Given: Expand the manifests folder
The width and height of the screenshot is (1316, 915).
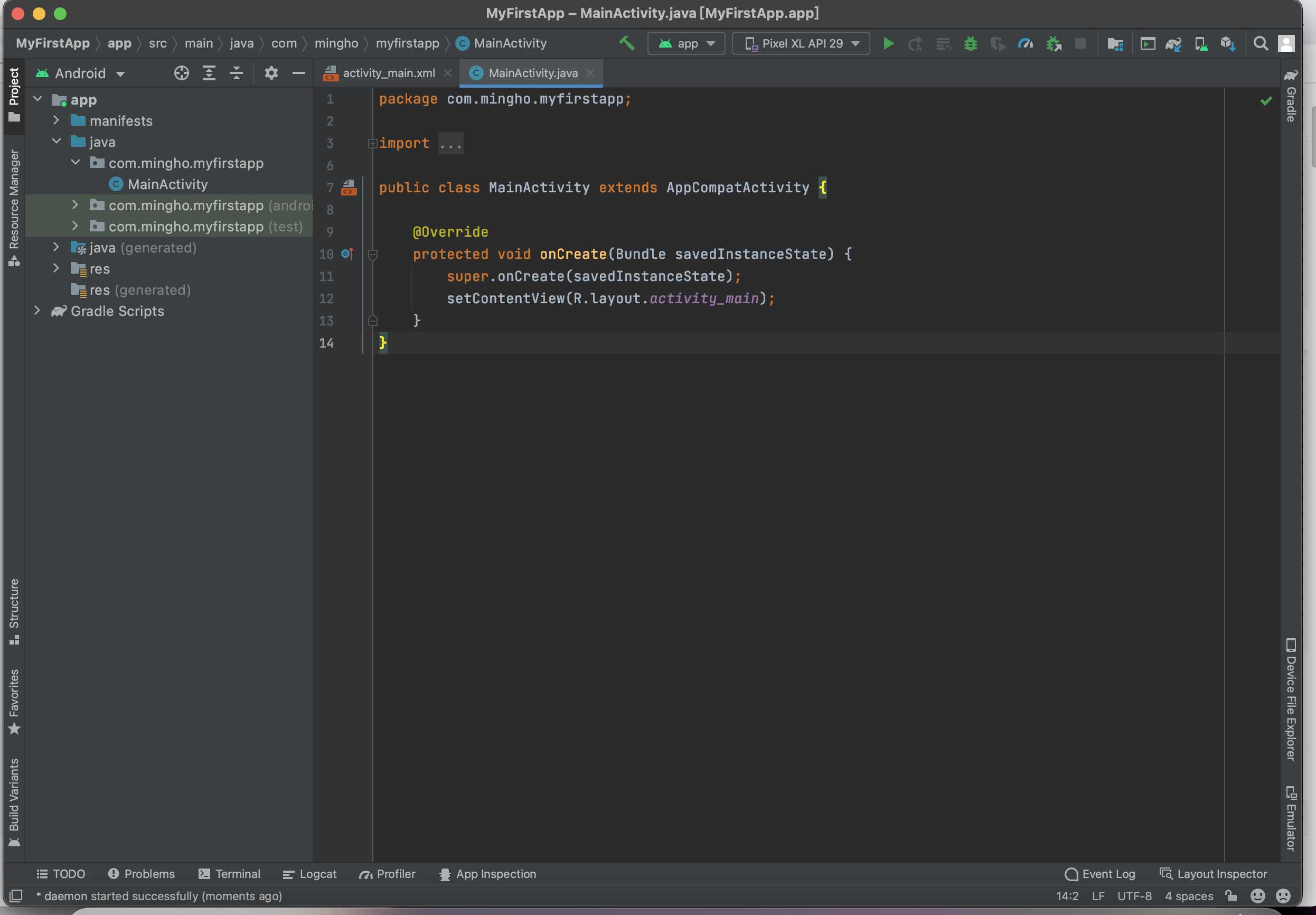Looking at the screenshot, I should coord(56,120).
